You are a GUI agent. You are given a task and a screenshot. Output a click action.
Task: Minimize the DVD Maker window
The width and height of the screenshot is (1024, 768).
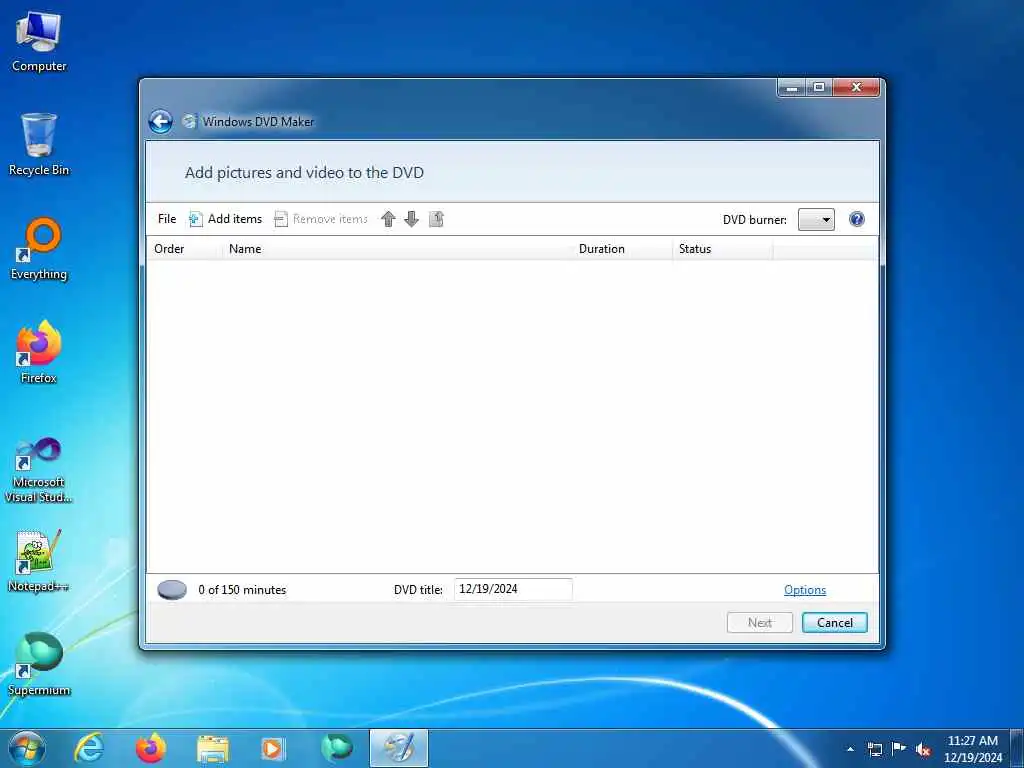(x=792, y=87)
